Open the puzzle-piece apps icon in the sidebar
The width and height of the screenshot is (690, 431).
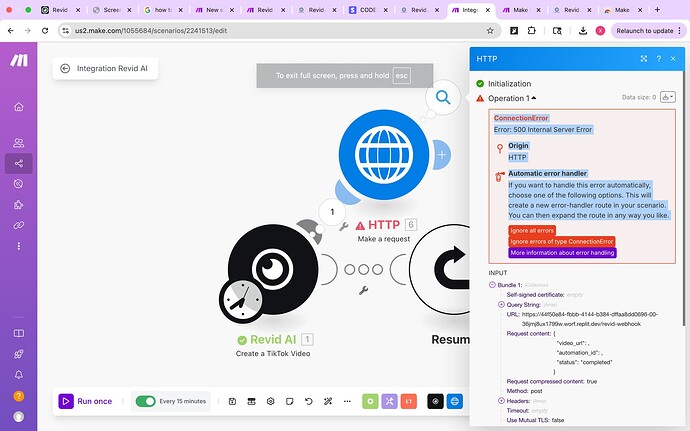tap(18, 205)
